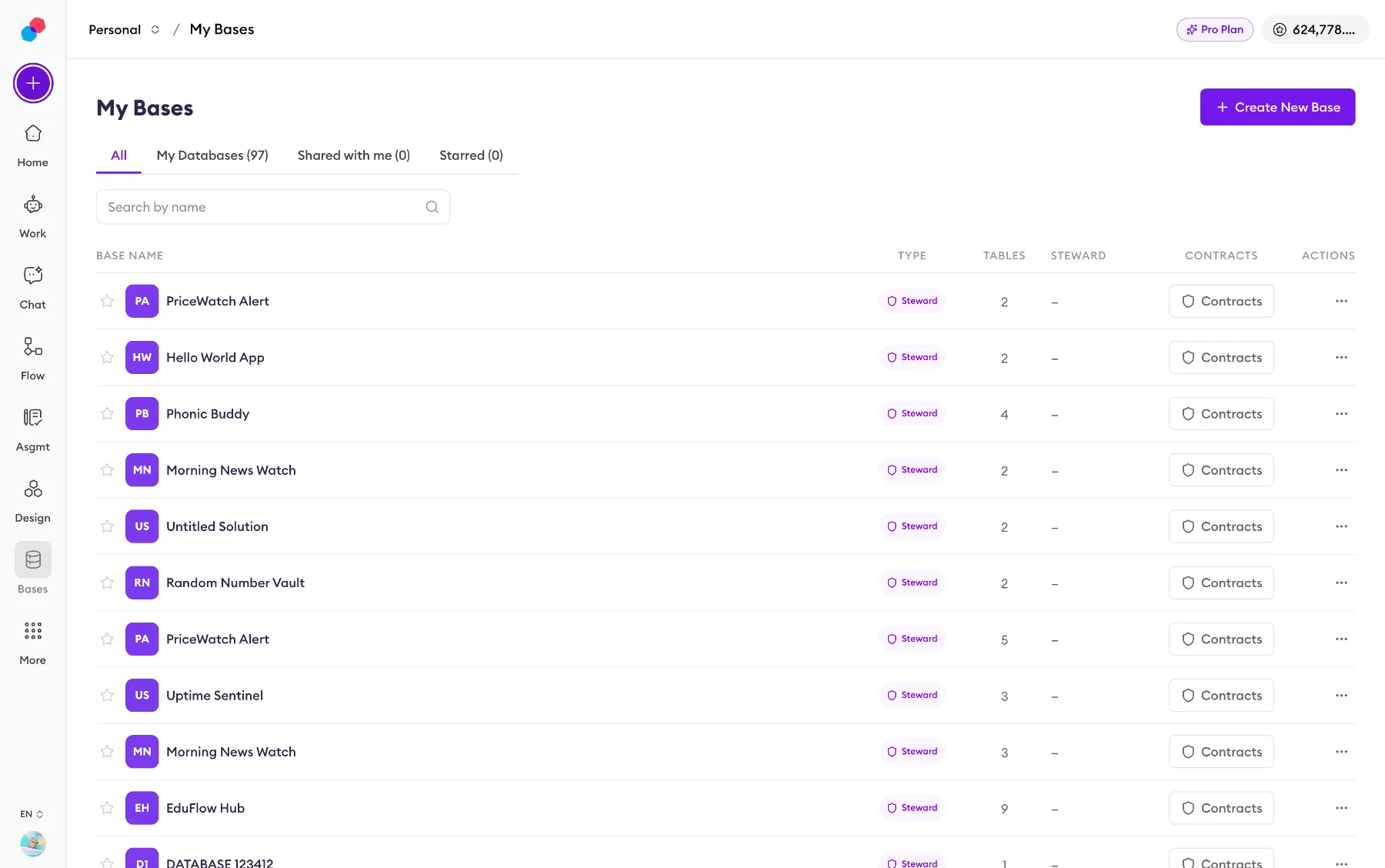
Task: Switch to Starred (0) tab
Action: 471,155
